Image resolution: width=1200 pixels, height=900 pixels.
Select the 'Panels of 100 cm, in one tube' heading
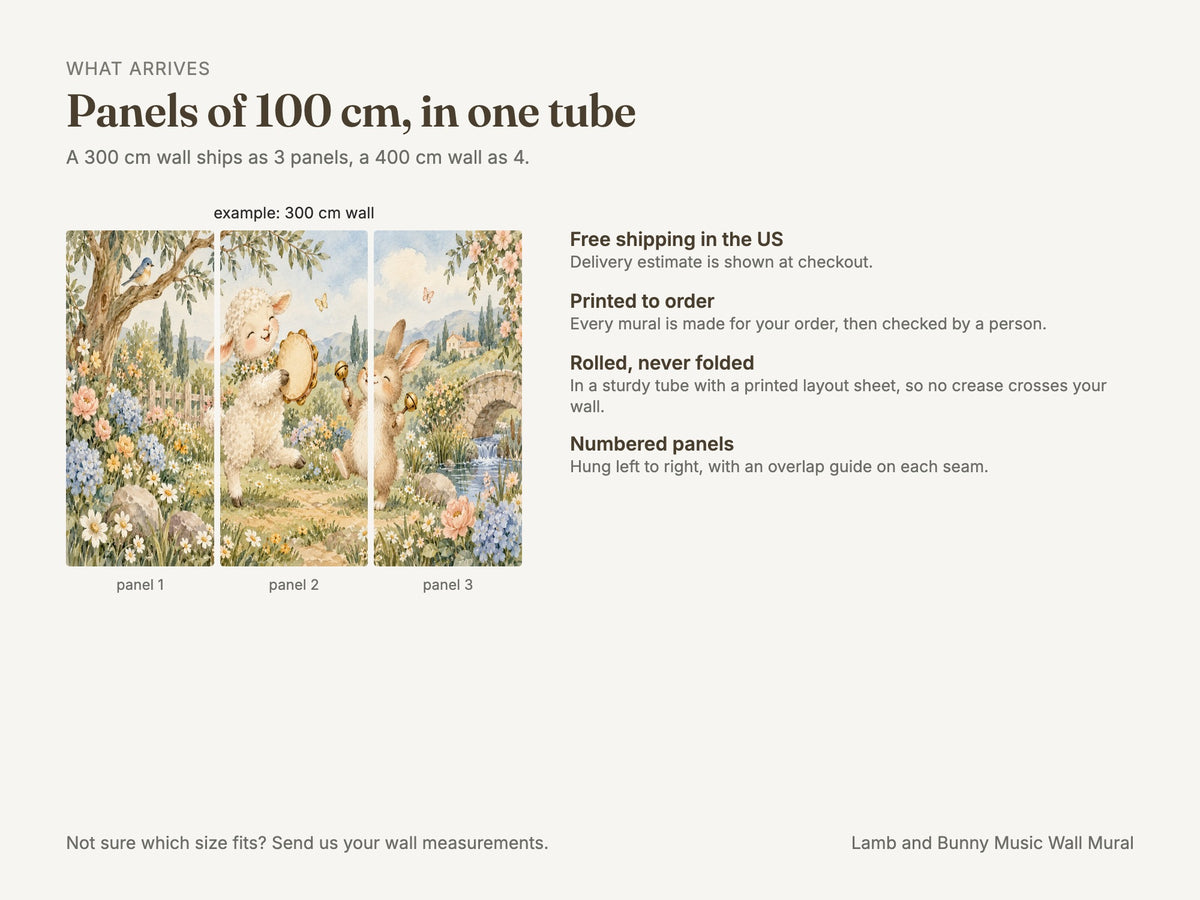click(x=351, y=111)
